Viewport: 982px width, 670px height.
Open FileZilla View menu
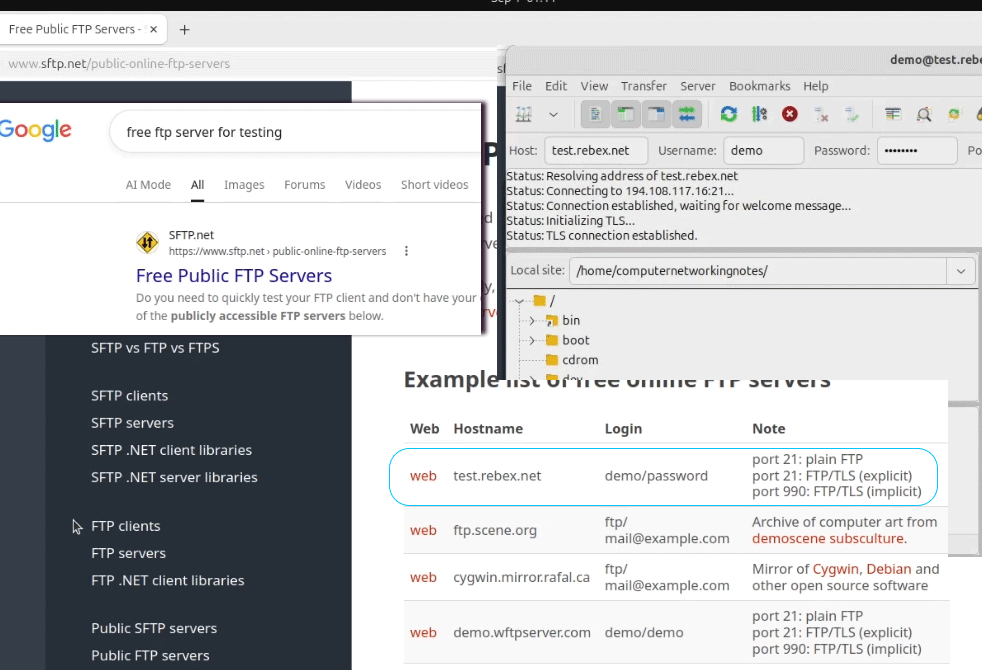[x=594, y=86]
